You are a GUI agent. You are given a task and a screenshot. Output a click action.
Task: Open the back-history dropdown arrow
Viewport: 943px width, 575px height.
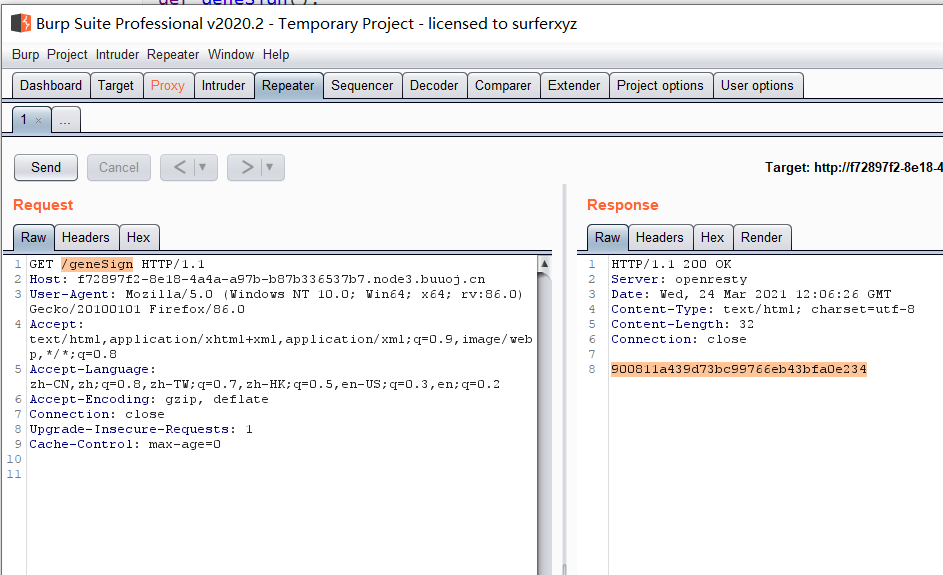click(203, 167)
